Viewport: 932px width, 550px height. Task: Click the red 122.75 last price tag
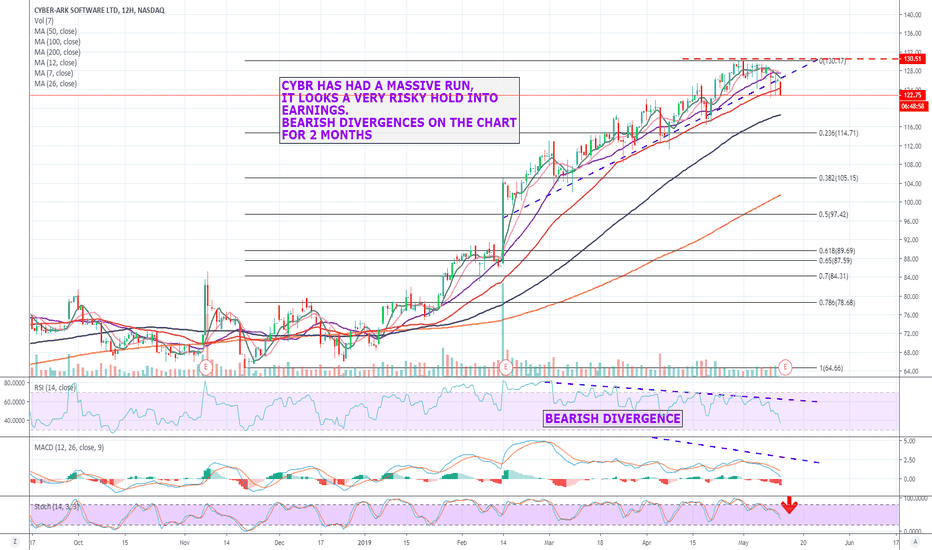[x=912, y=95]
